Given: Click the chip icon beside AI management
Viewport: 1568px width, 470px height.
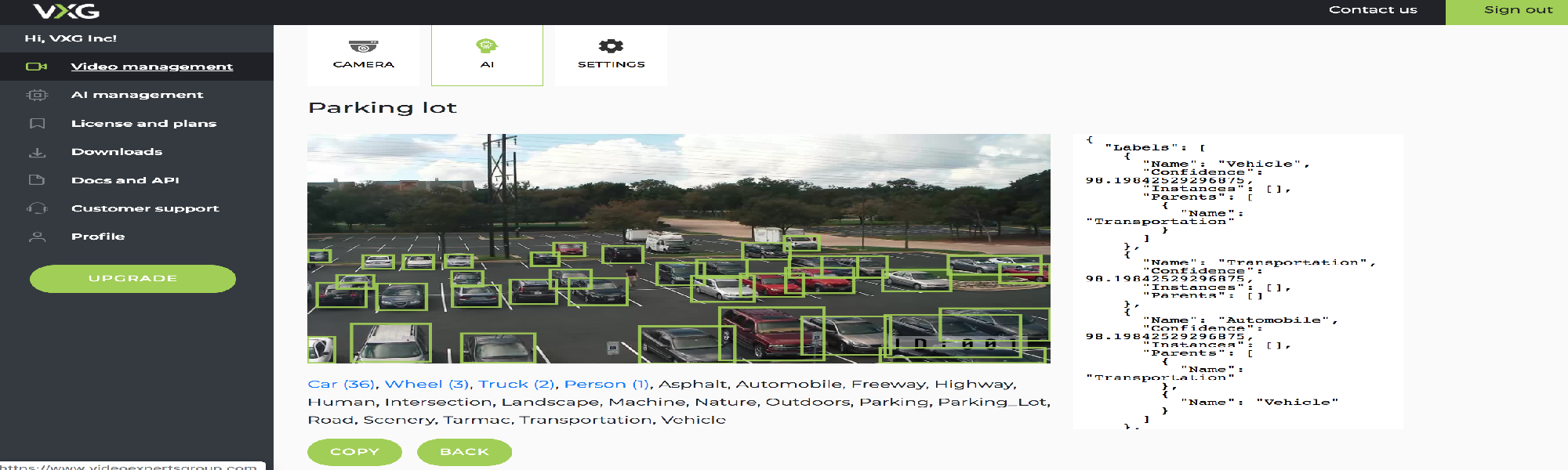Looking at the screenshot, I should pyautogui.click(x=37, y=95).
